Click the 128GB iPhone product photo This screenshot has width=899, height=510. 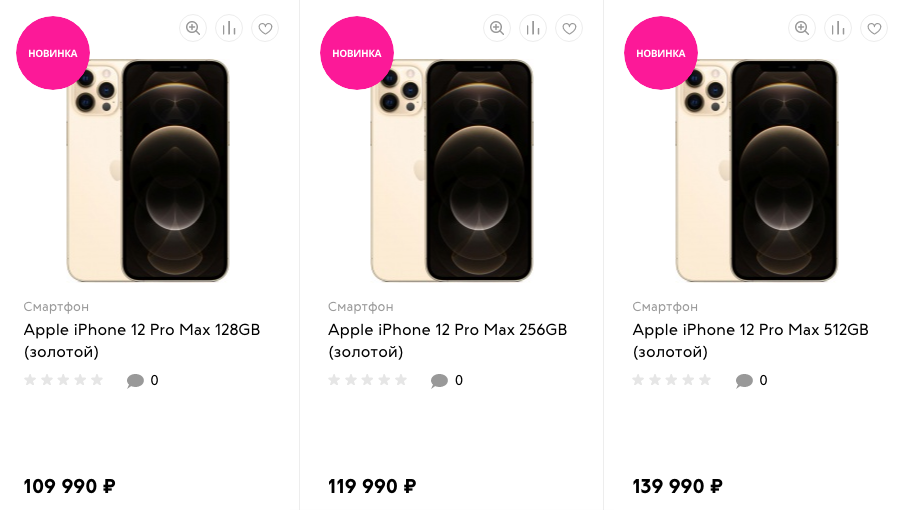point(148,170)
